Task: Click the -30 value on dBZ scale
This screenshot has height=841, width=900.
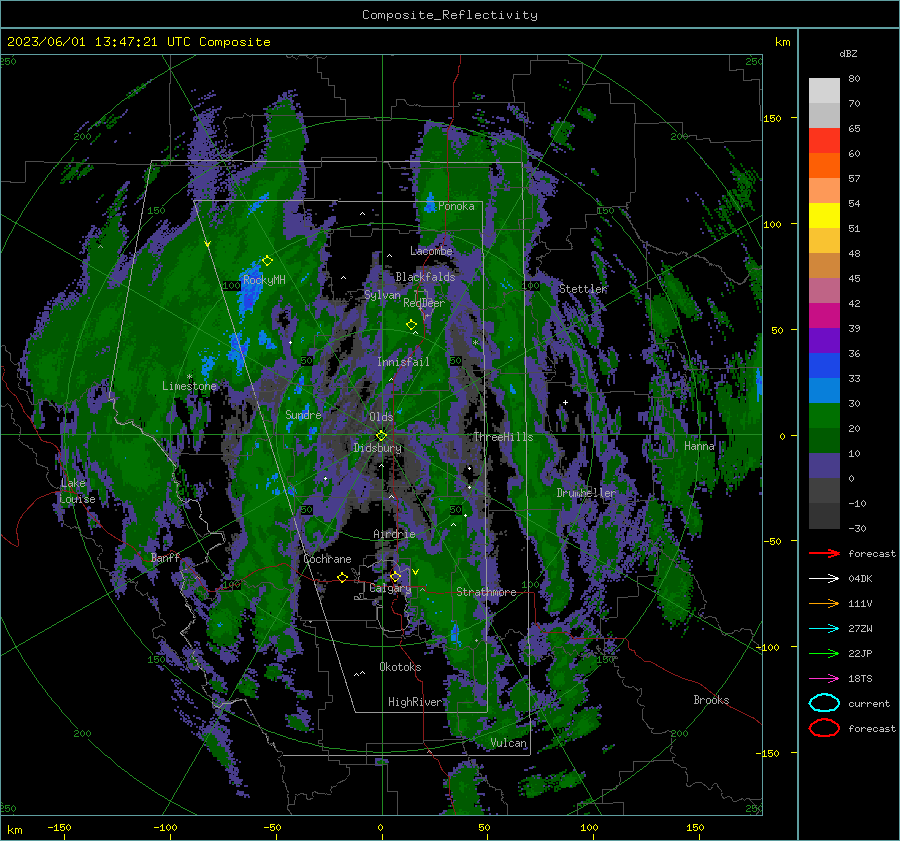Action: (857, 528)
